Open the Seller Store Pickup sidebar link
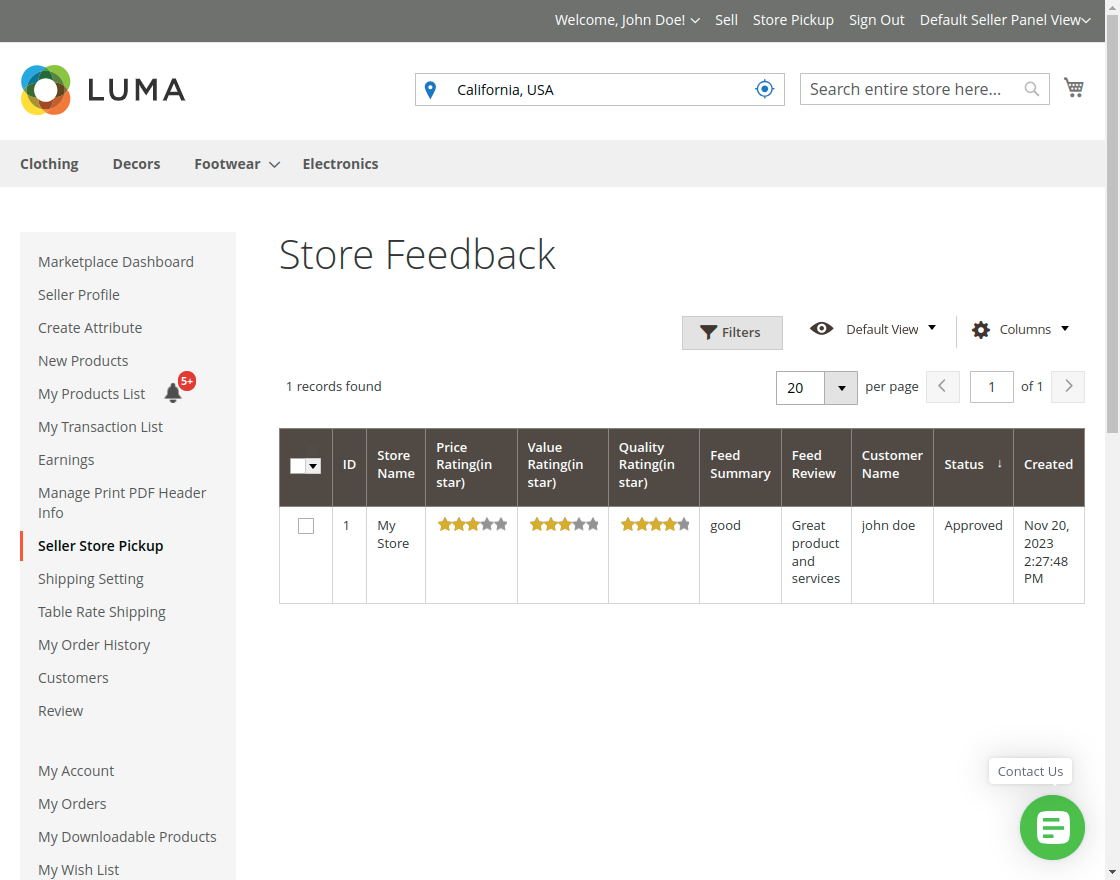 100,545
